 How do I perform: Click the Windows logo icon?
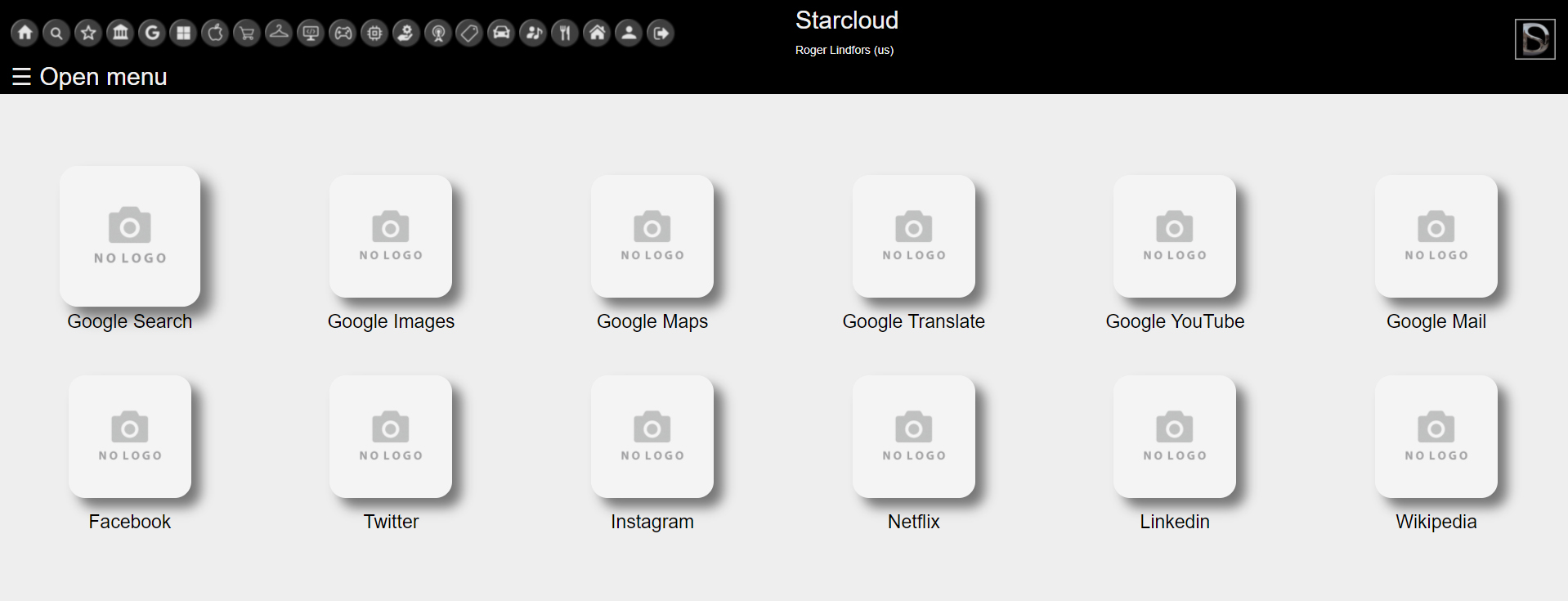click(x=184, y=34)
